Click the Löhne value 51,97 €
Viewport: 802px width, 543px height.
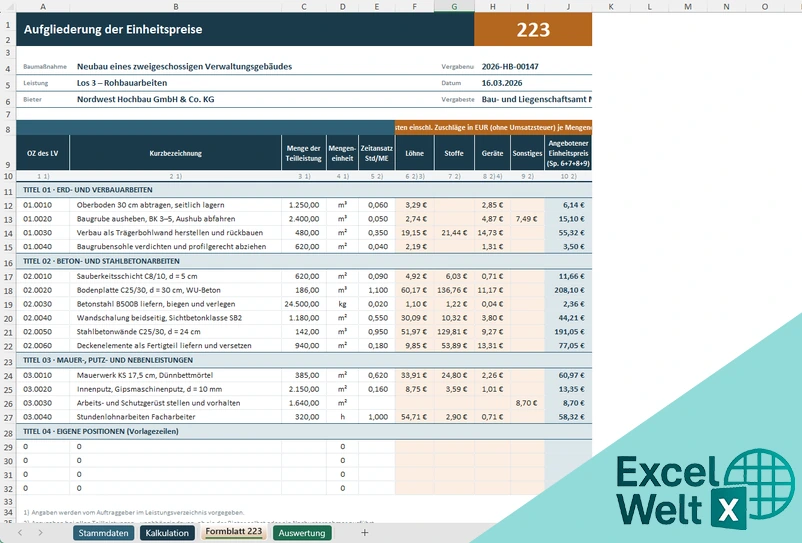click(414, 331)
